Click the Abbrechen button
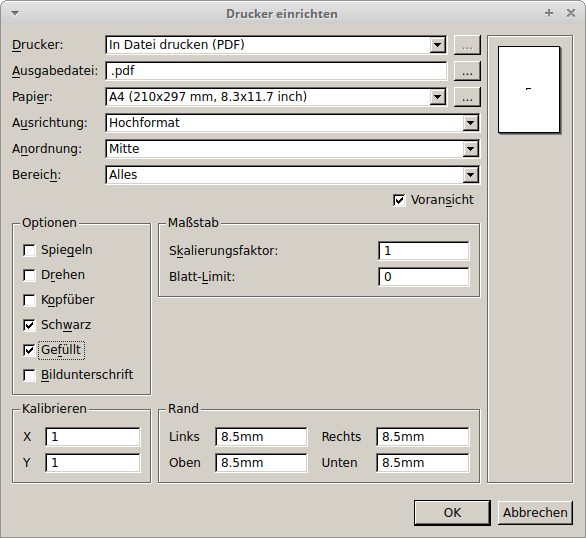The width and height of the screenshot is (586, 538). [x=535, y=513]
